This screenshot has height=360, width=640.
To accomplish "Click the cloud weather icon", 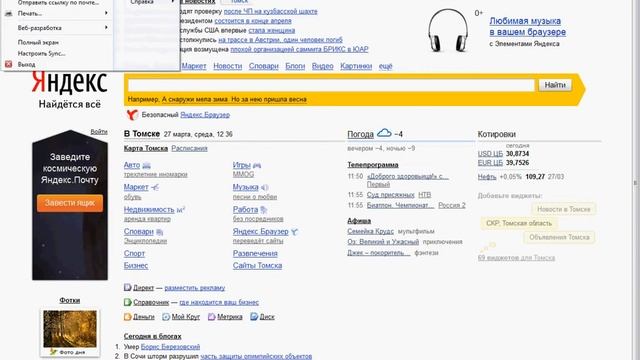I will click(384, 133).
